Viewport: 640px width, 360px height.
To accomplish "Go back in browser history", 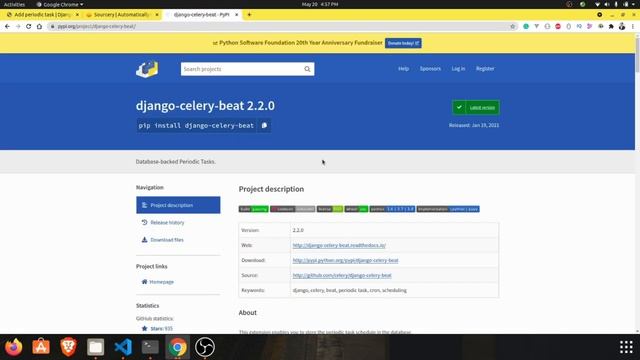I will click(7, 26).
